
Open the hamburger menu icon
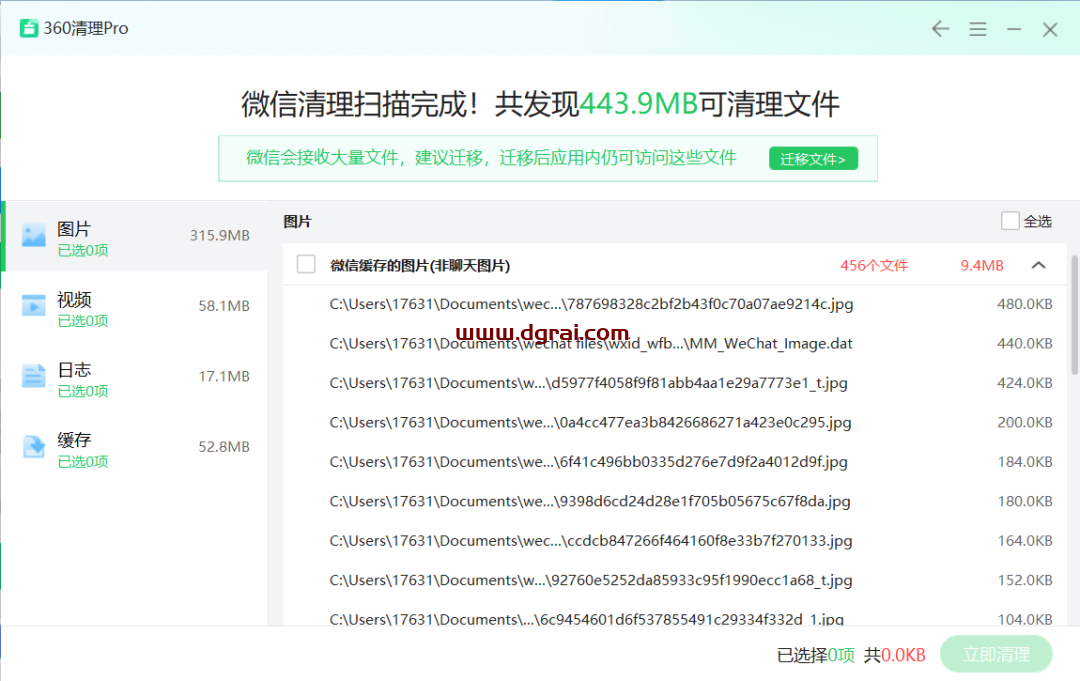(977, 29)
